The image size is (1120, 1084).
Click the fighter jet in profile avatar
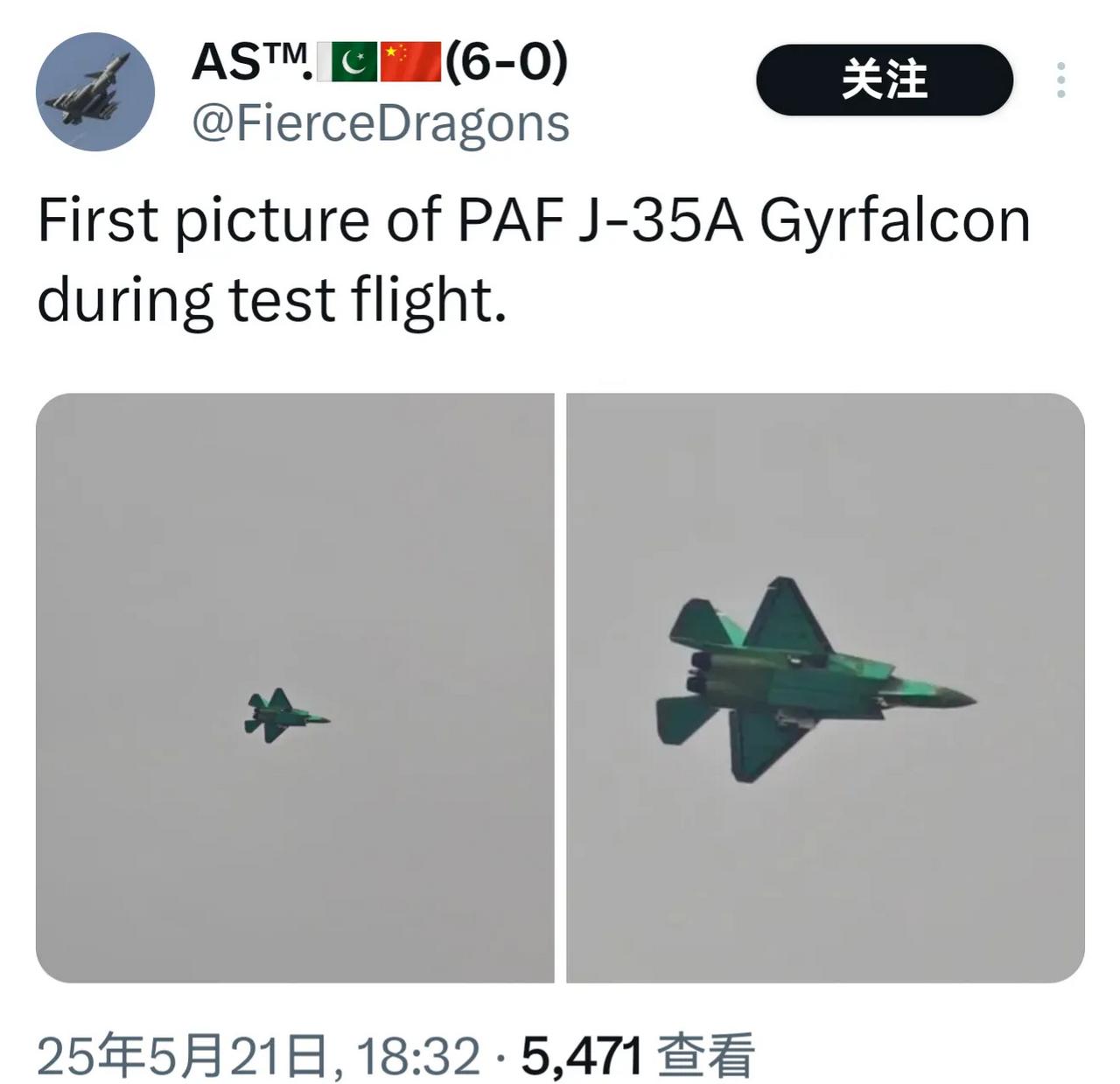89,91
